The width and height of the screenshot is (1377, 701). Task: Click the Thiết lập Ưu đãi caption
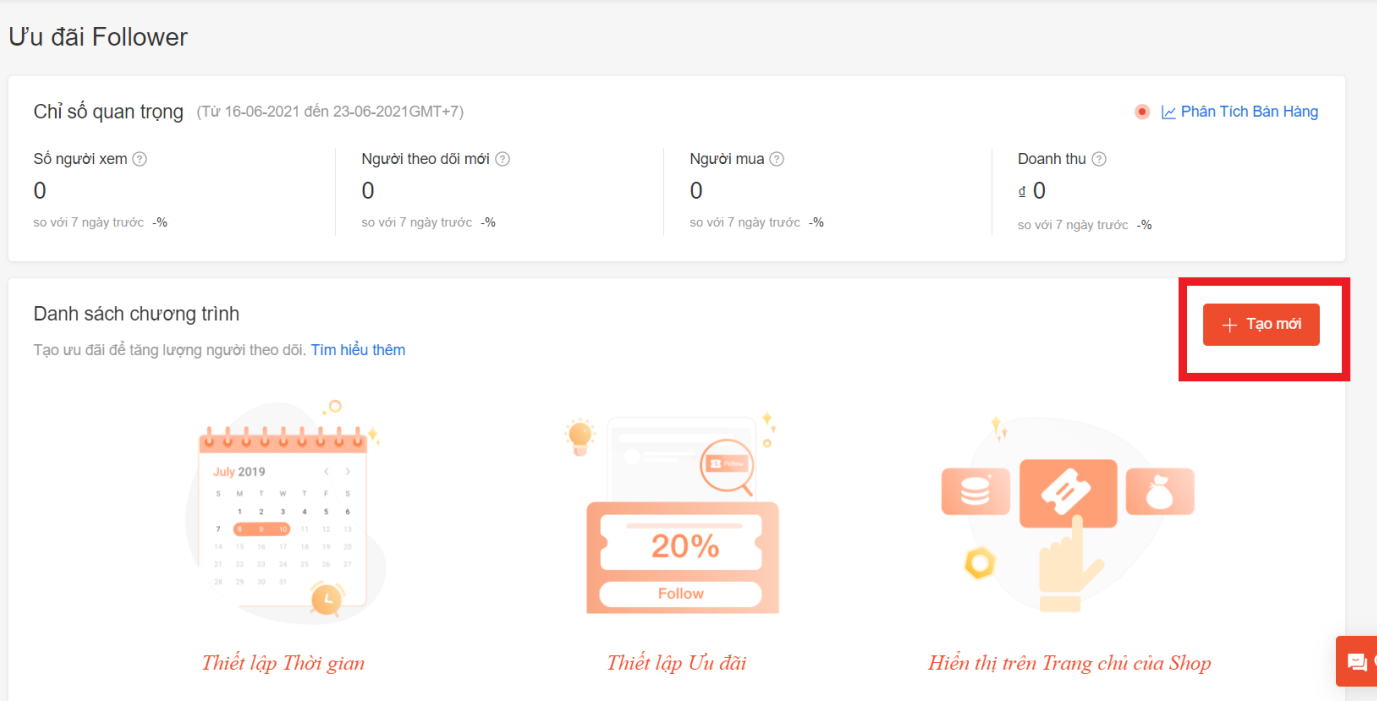pyautogui.click(x=676, y=663)
